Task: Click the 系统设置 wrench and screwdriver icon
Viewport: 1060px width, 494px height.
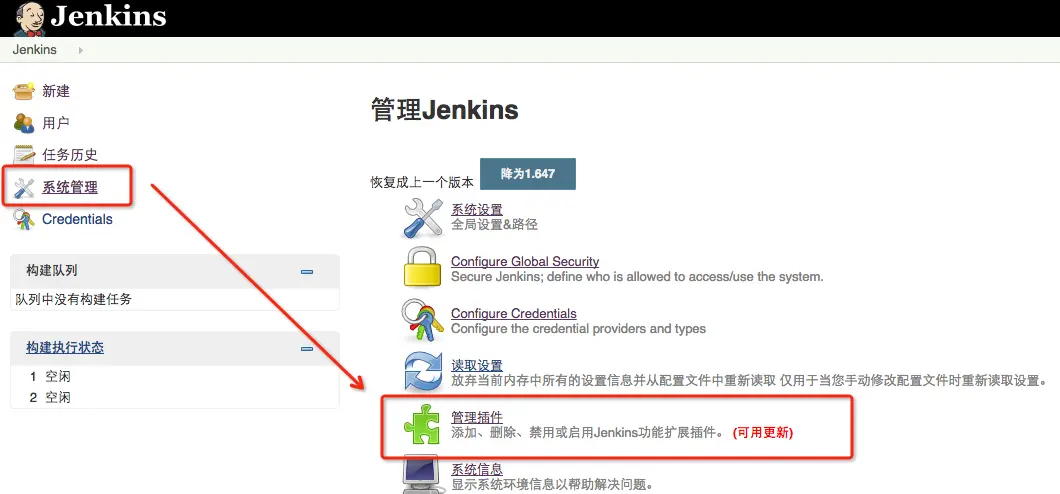Action: 423,217
